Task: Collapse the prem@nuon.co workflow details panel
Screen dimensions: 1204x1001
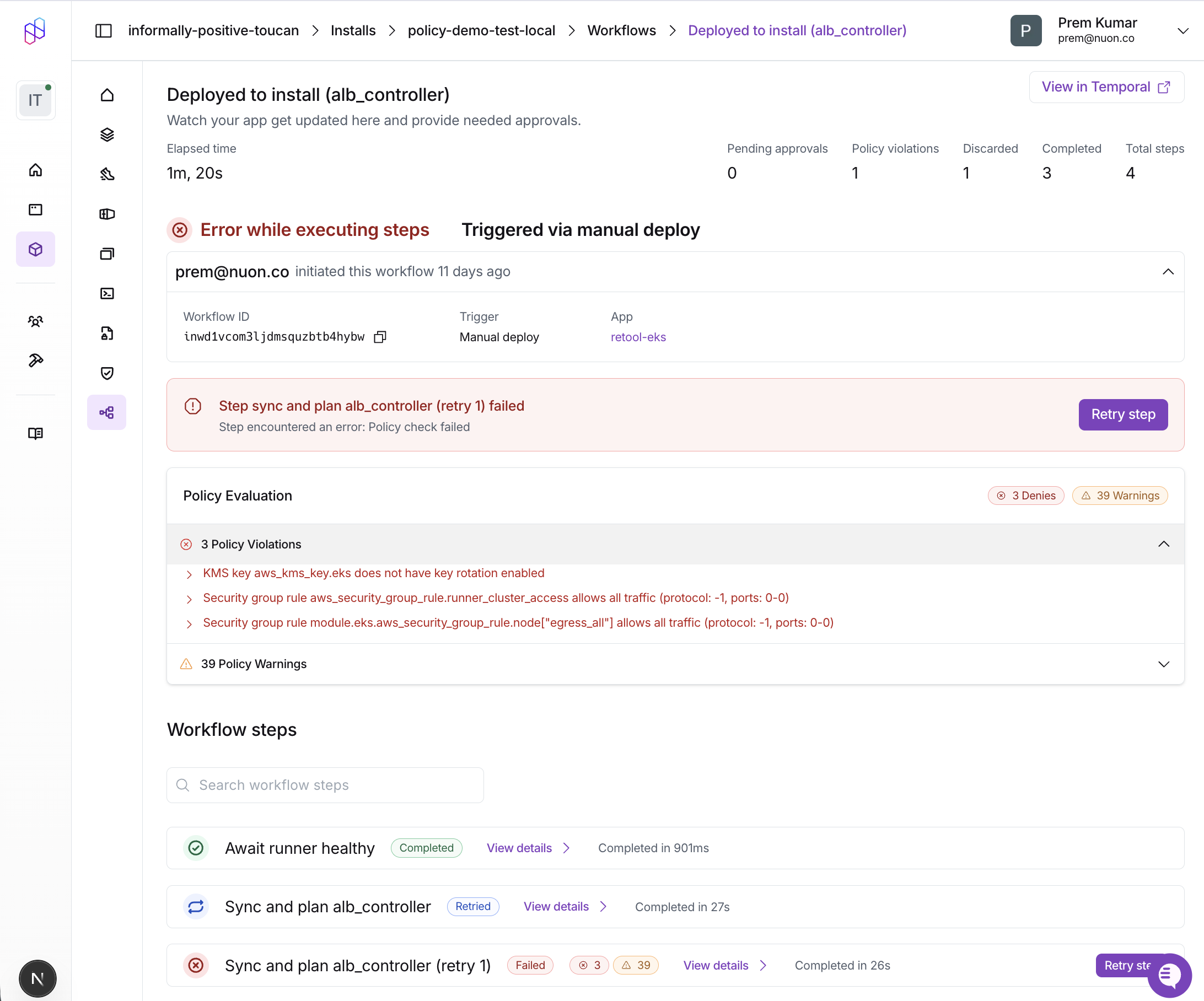Action: click(x=1169, y=271)
